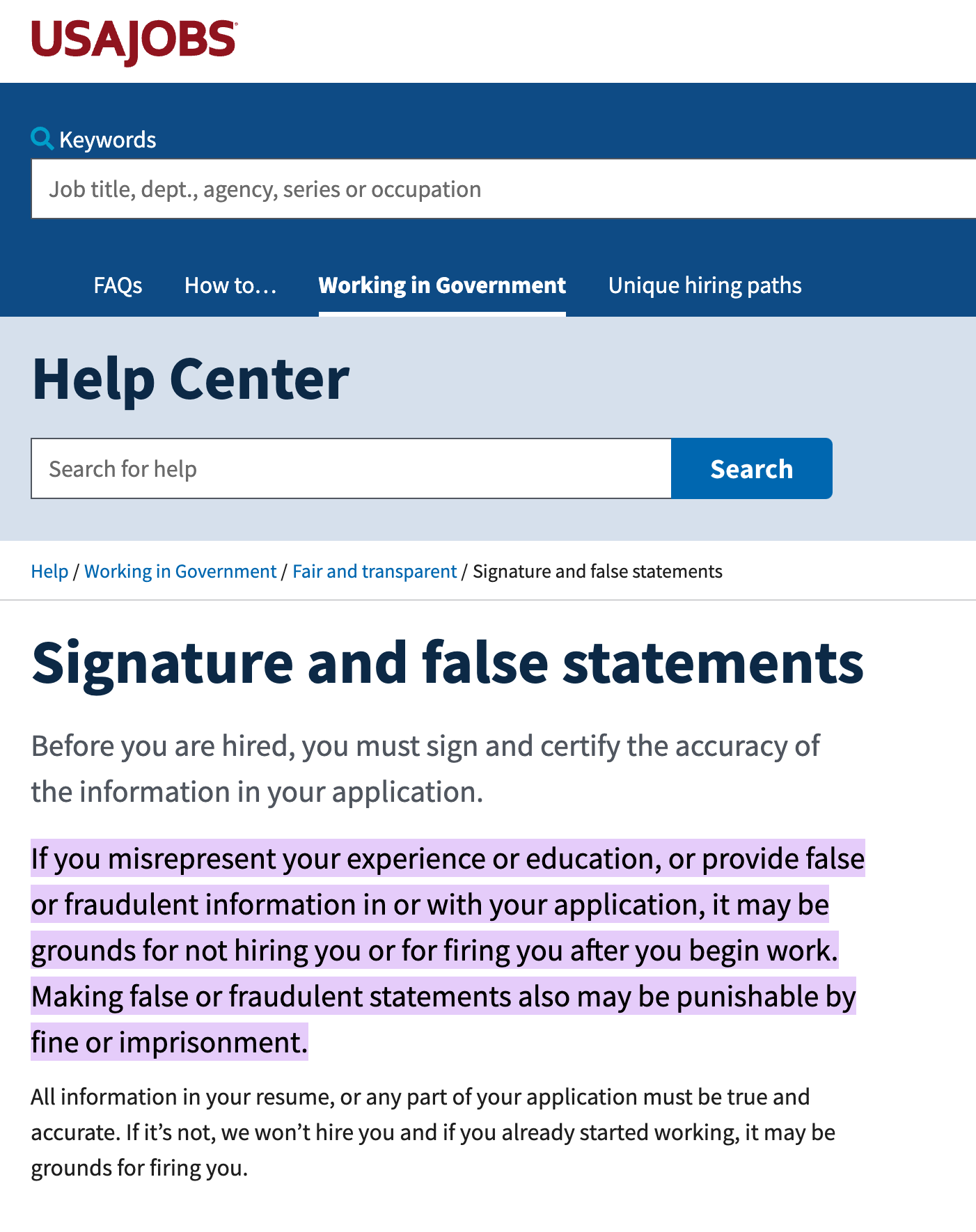Click inside the Search for help field
The image size is (976, 1232).
[x=352, y=468]
